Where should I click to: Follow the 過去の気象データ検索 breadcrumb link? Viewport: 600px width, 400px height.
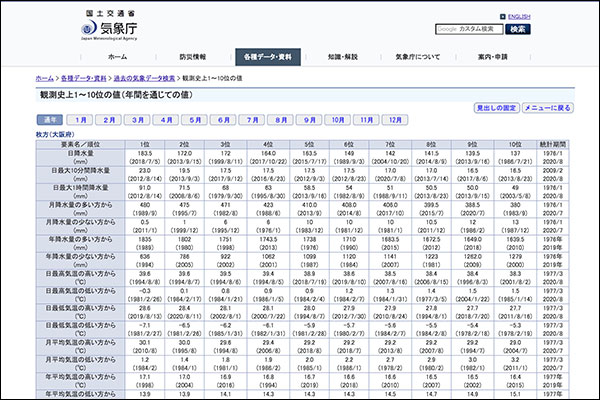[144, 78]
